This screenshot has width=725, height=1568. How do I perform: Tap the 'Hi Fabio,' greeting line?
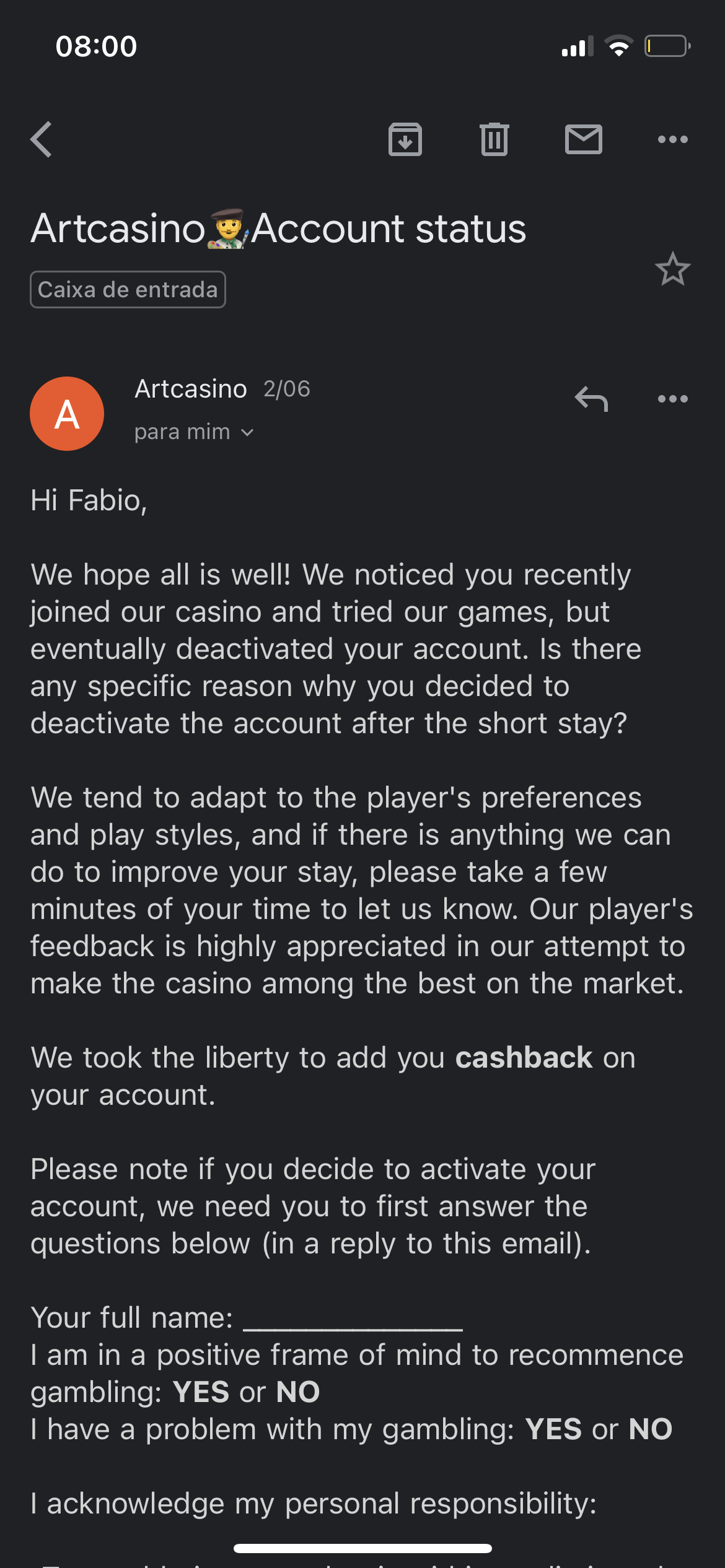pos(89,500)
